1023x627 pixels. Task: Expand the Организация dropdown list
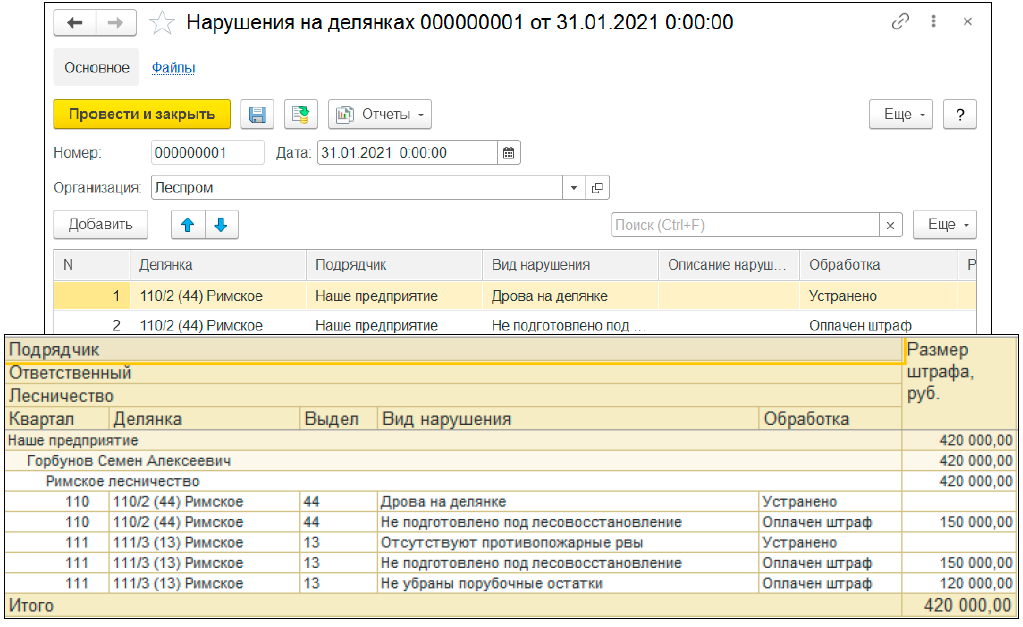tap(574, 188)
